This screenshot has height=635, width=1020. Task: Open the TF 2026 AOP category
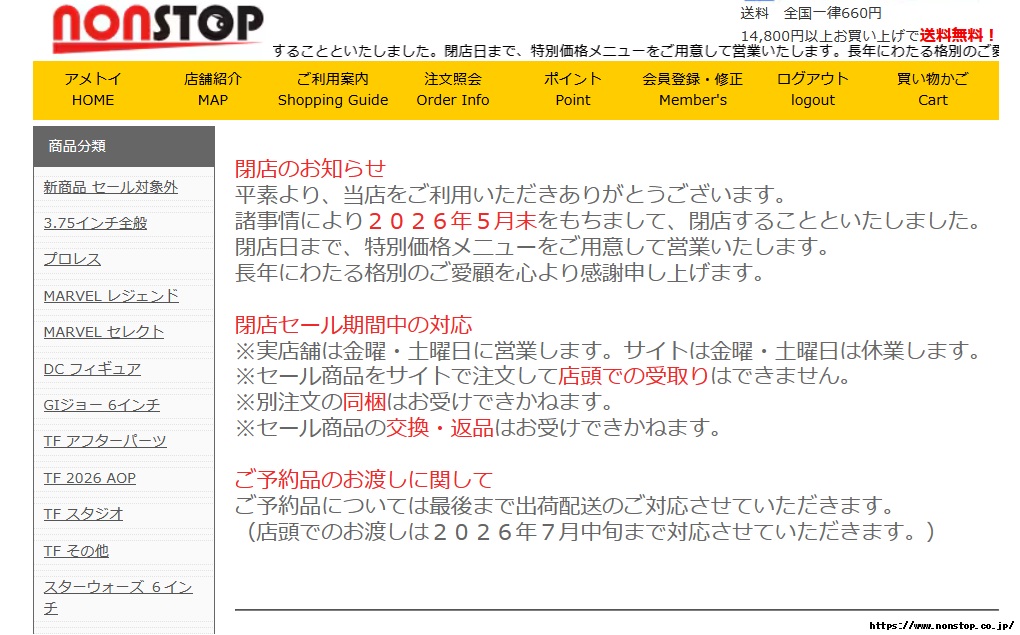coord(90,478)
